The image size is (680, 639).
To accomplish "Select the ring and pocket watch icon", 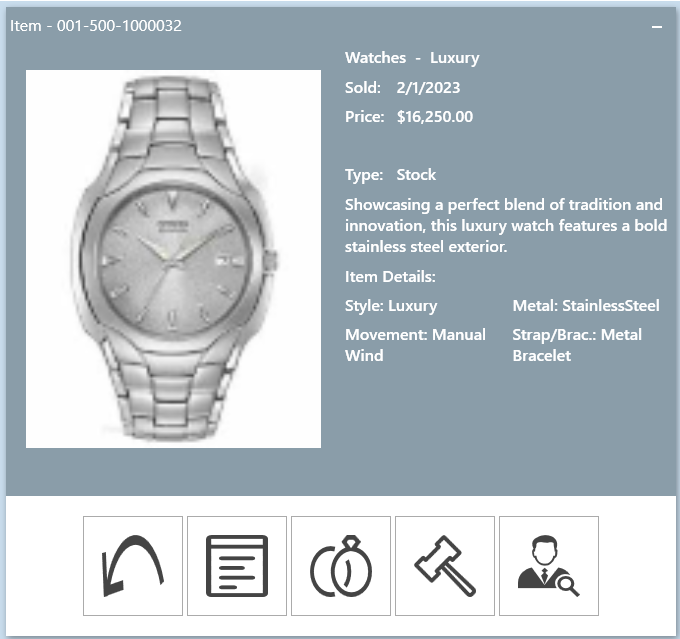I will (x=341, y=566).
